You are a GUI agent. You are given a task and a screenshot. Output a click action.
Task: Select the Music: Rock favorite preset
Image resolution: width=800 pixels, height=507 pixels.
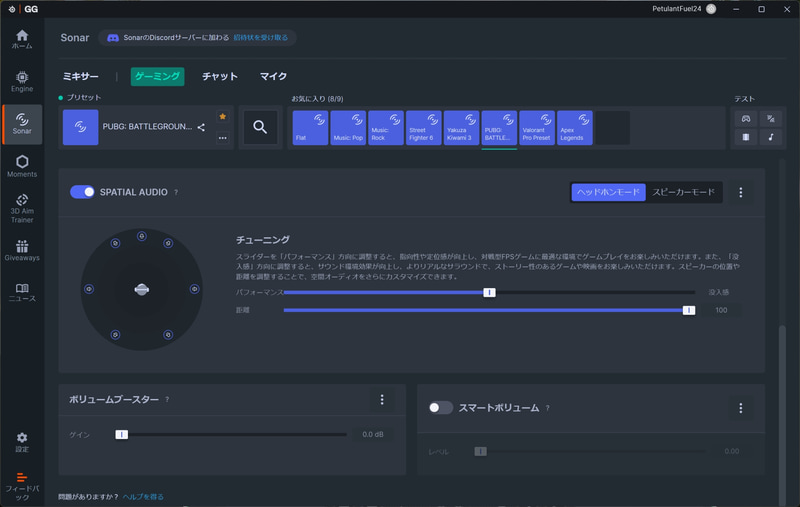[x=386, y=128]
